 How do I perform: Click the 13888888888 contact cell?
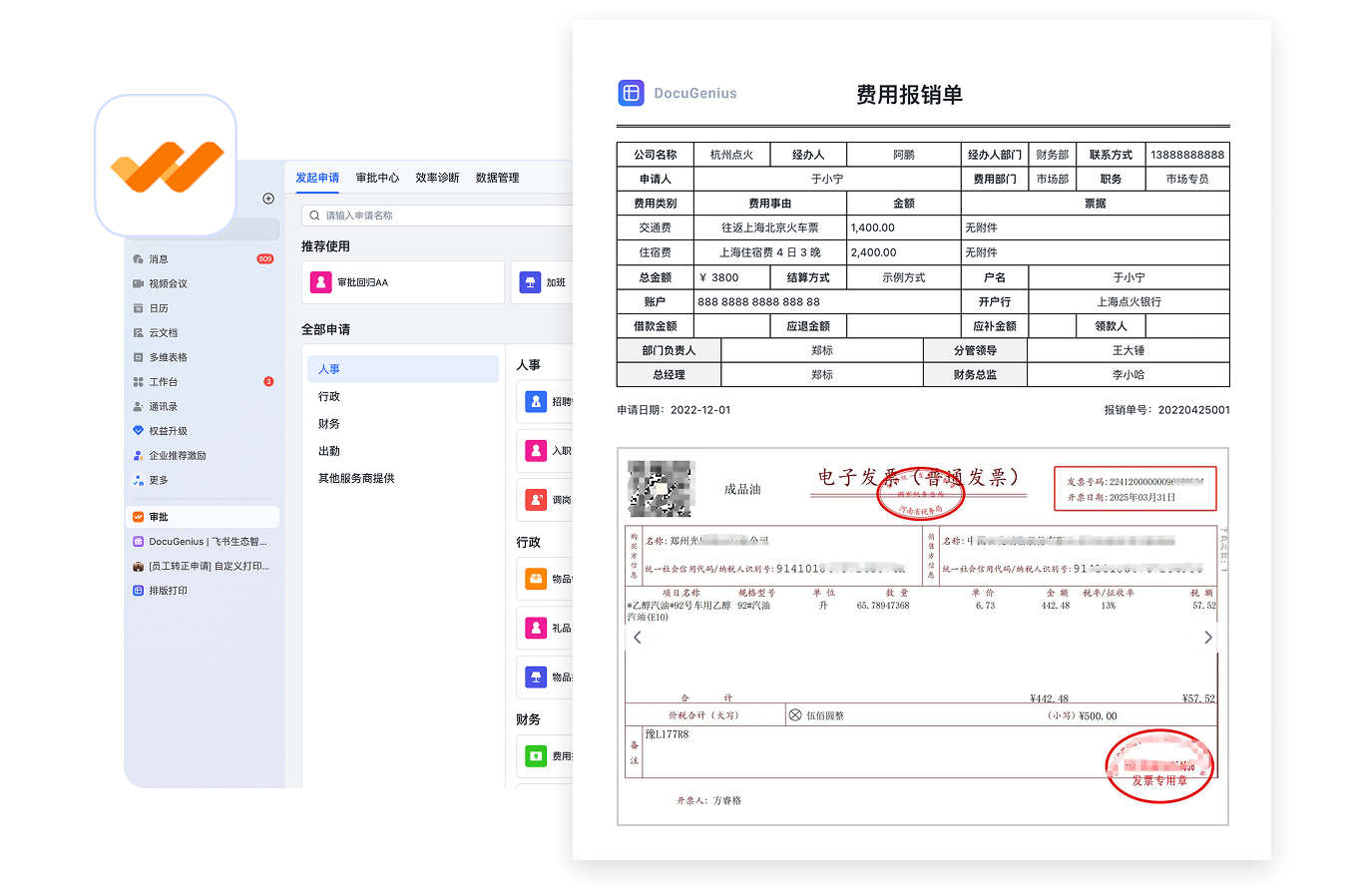point(1187,155)
